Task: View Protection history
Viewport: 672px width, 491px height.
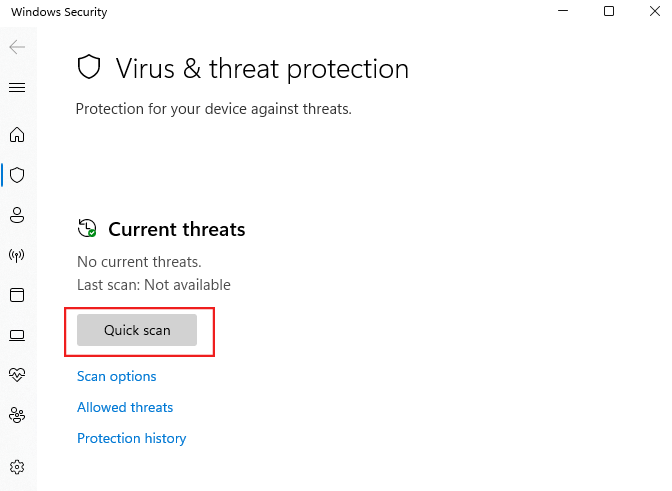Action: [x=132, y=438]
